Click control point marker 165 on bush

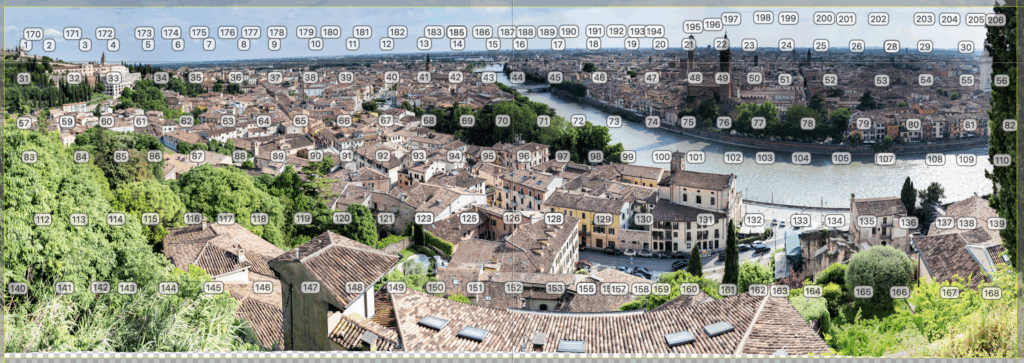coord(863,292)
